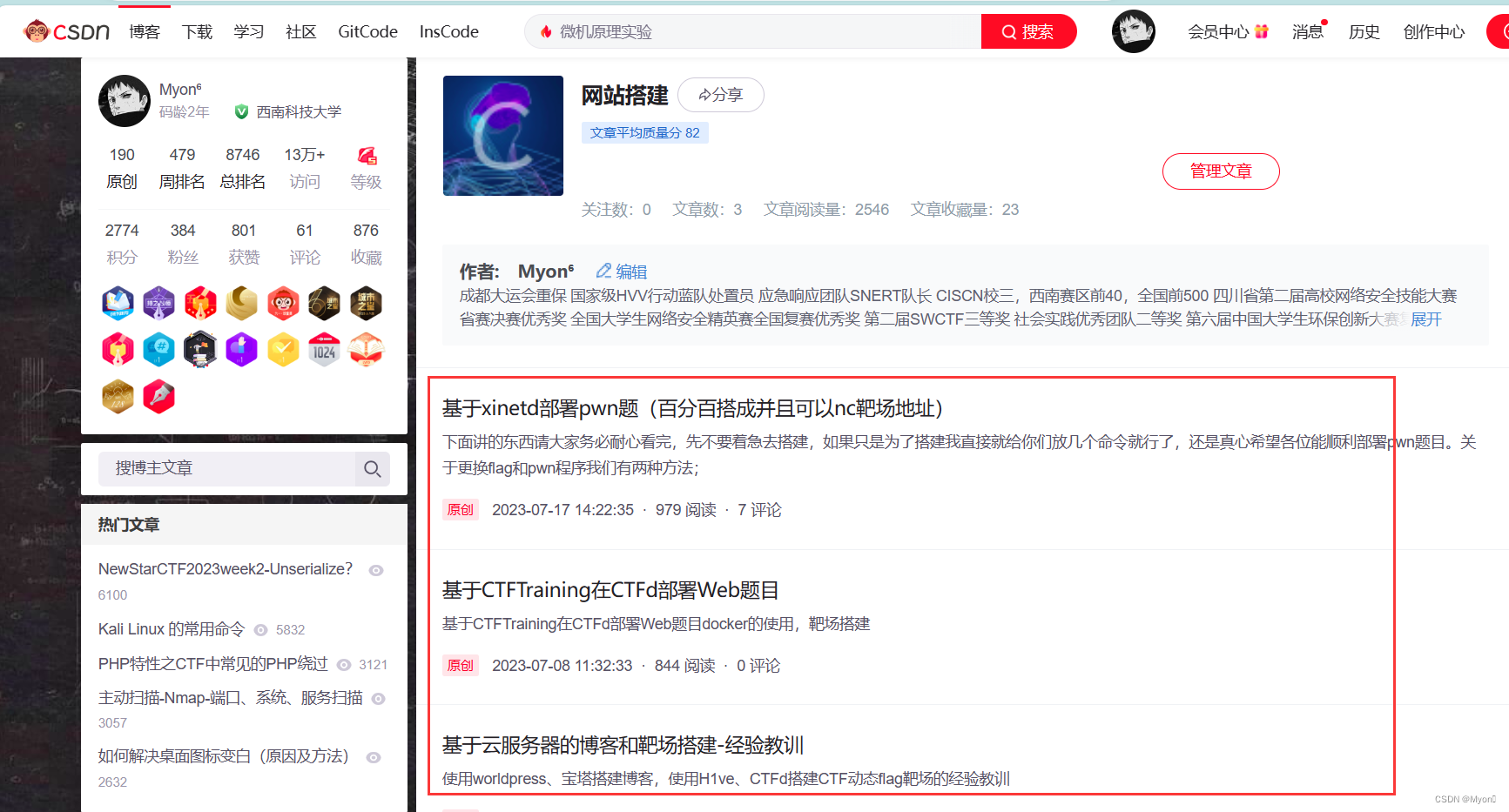Click the dark badge with books and flag
This screenshot has height=812, width=1509.
click(200, 349)
